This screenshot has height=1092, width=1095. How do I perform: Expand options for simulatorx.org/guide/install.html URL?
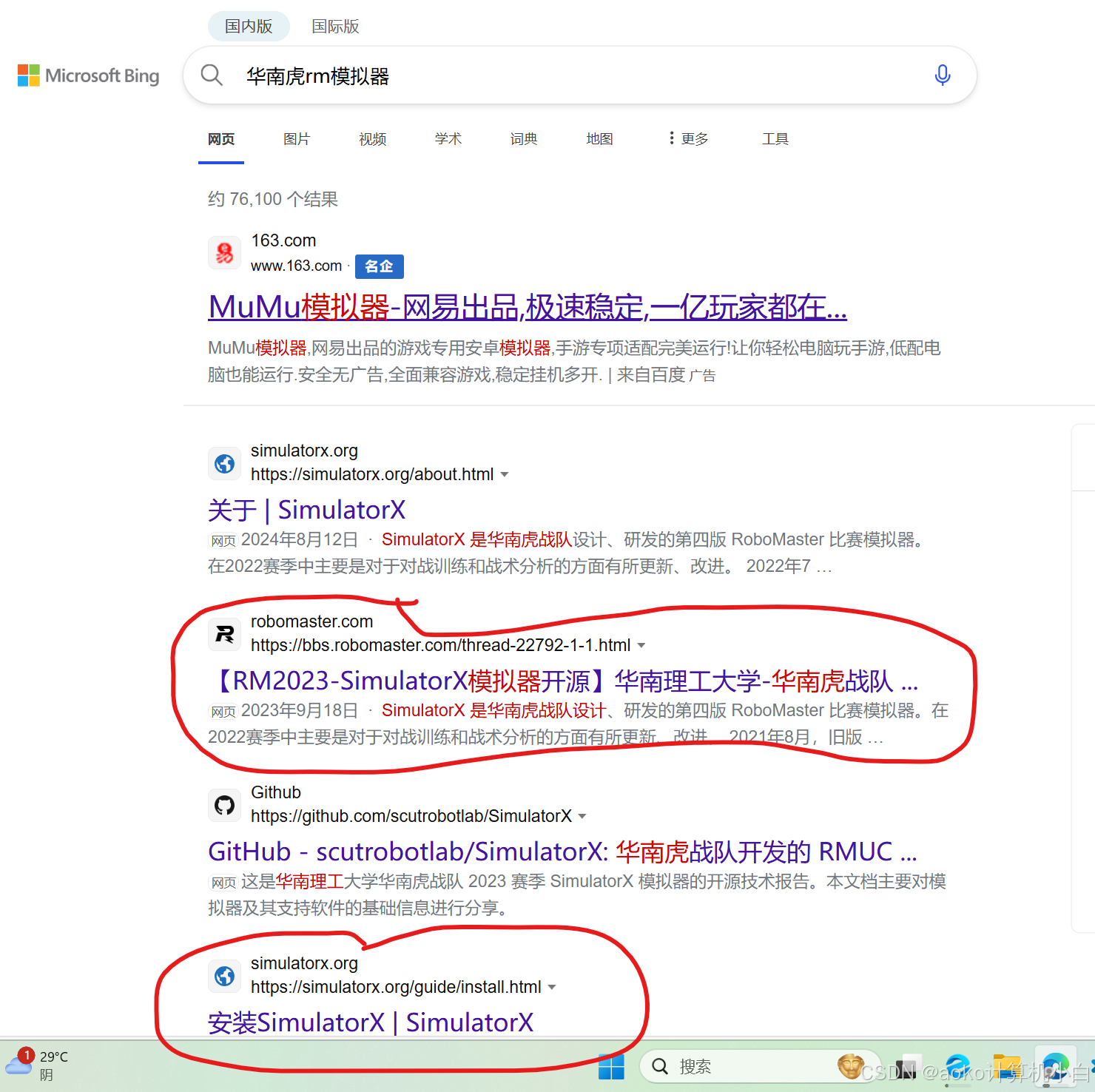point(552,988)
